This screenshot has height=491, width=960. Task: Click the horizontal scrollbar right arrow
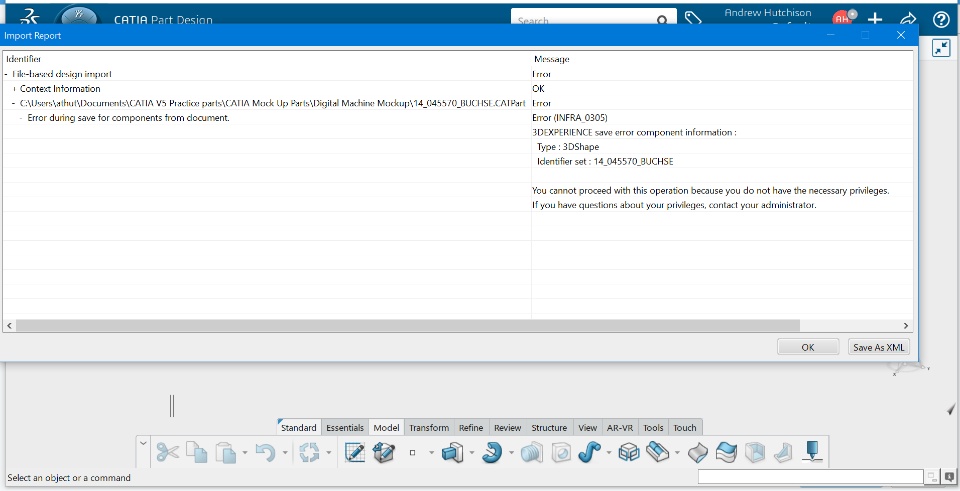click(x=906, y=326)
